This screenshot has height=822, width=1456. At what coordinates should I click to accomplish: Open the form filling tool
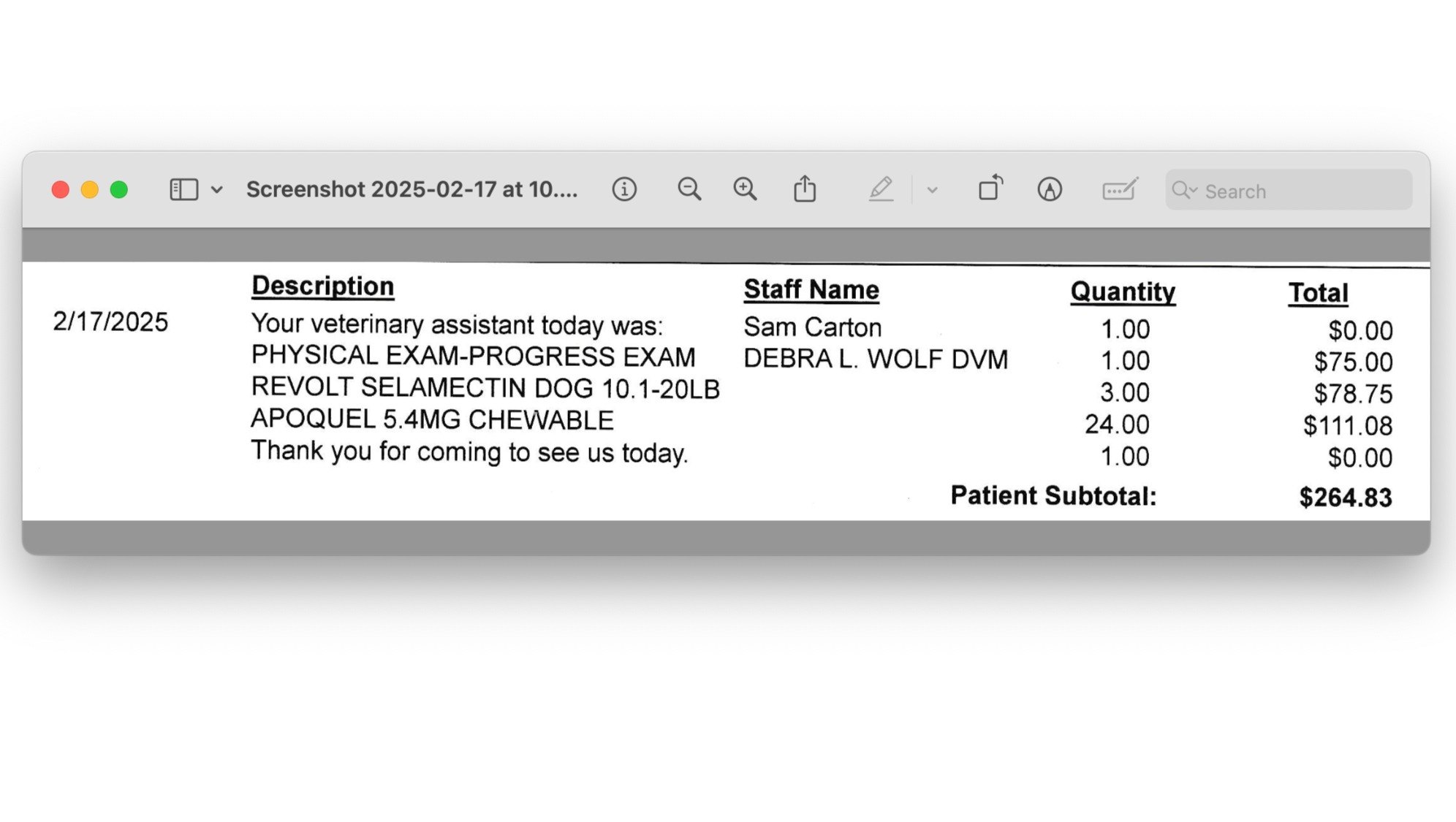point(1119,190)
